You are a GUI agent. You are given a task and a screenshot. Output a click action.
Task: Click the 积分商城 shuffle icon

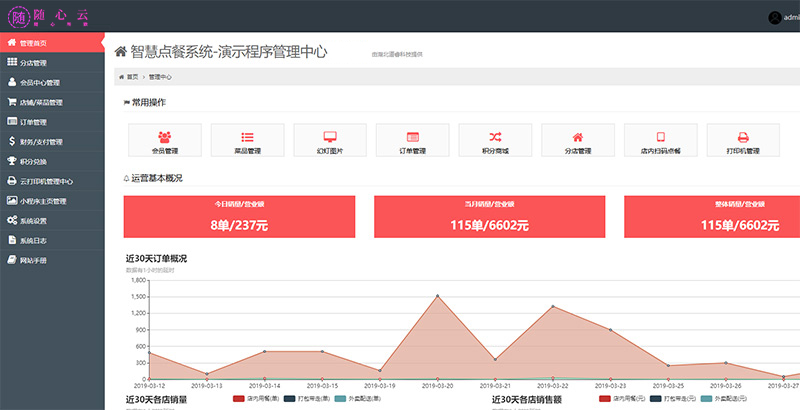(x=495, y=137)
